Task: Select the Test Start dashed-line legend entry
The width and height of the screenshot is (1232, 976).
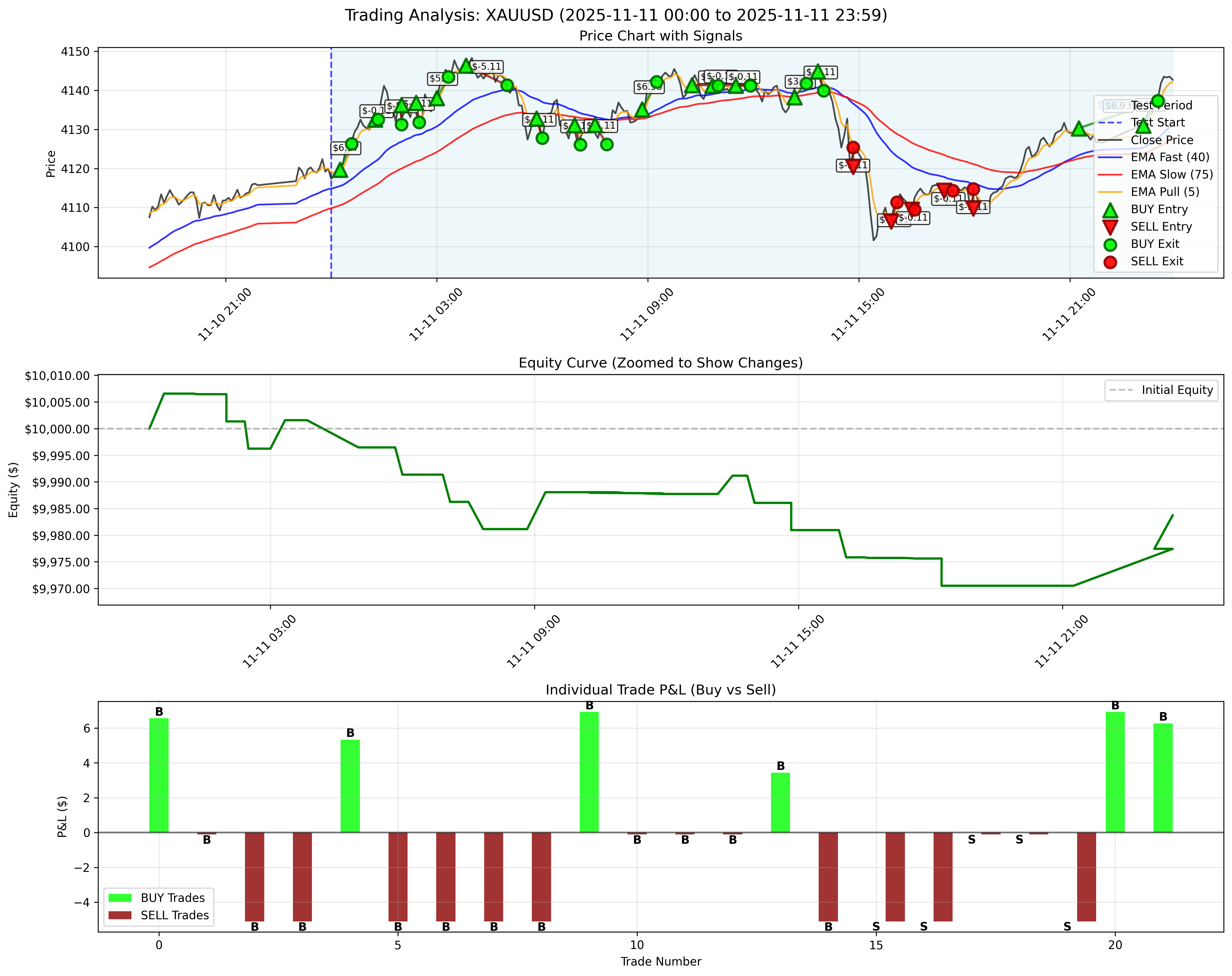Action: [1111, 122]
